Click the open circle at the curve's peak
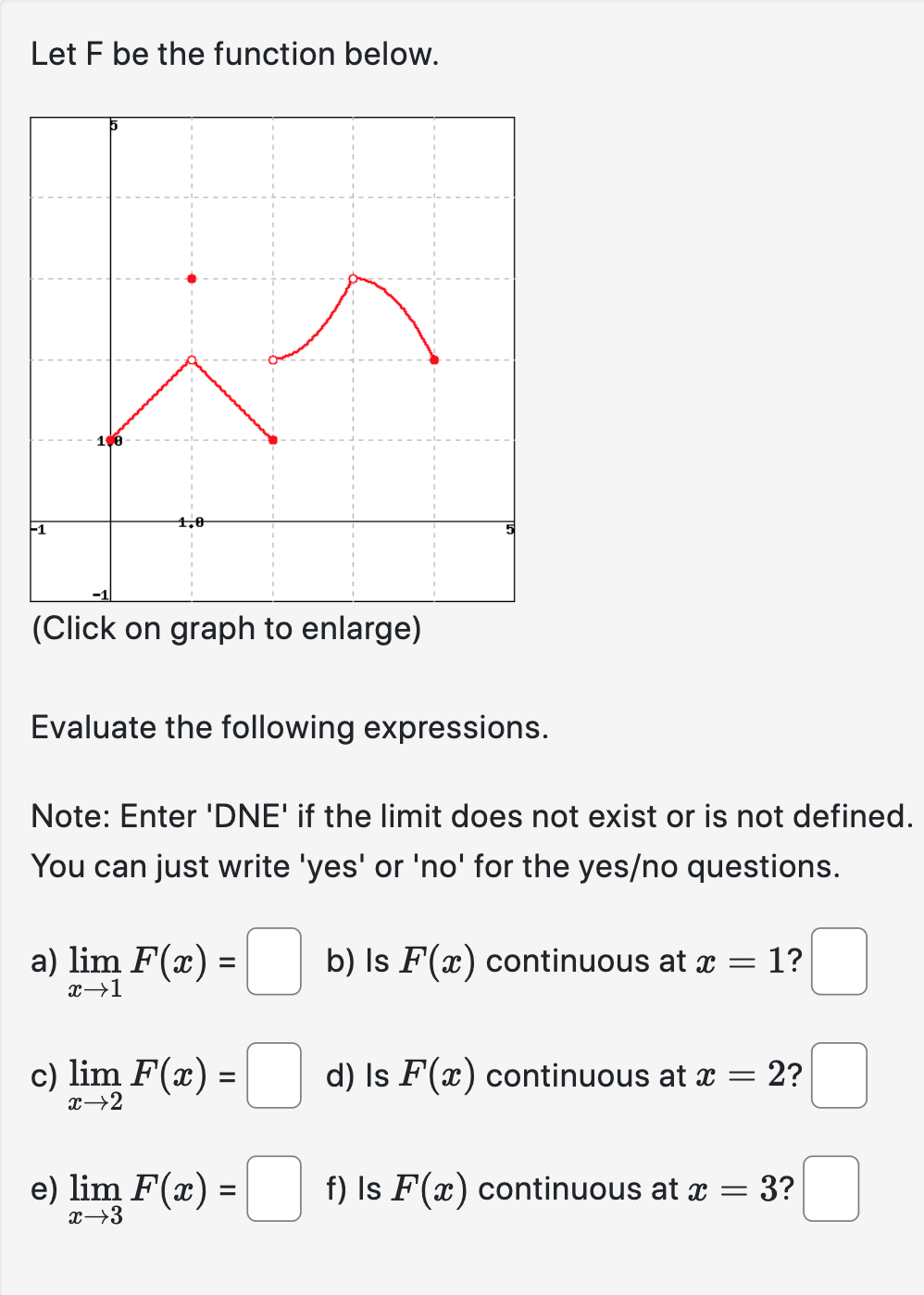This screenshot has width=924, height=1295. pos(354,277)
